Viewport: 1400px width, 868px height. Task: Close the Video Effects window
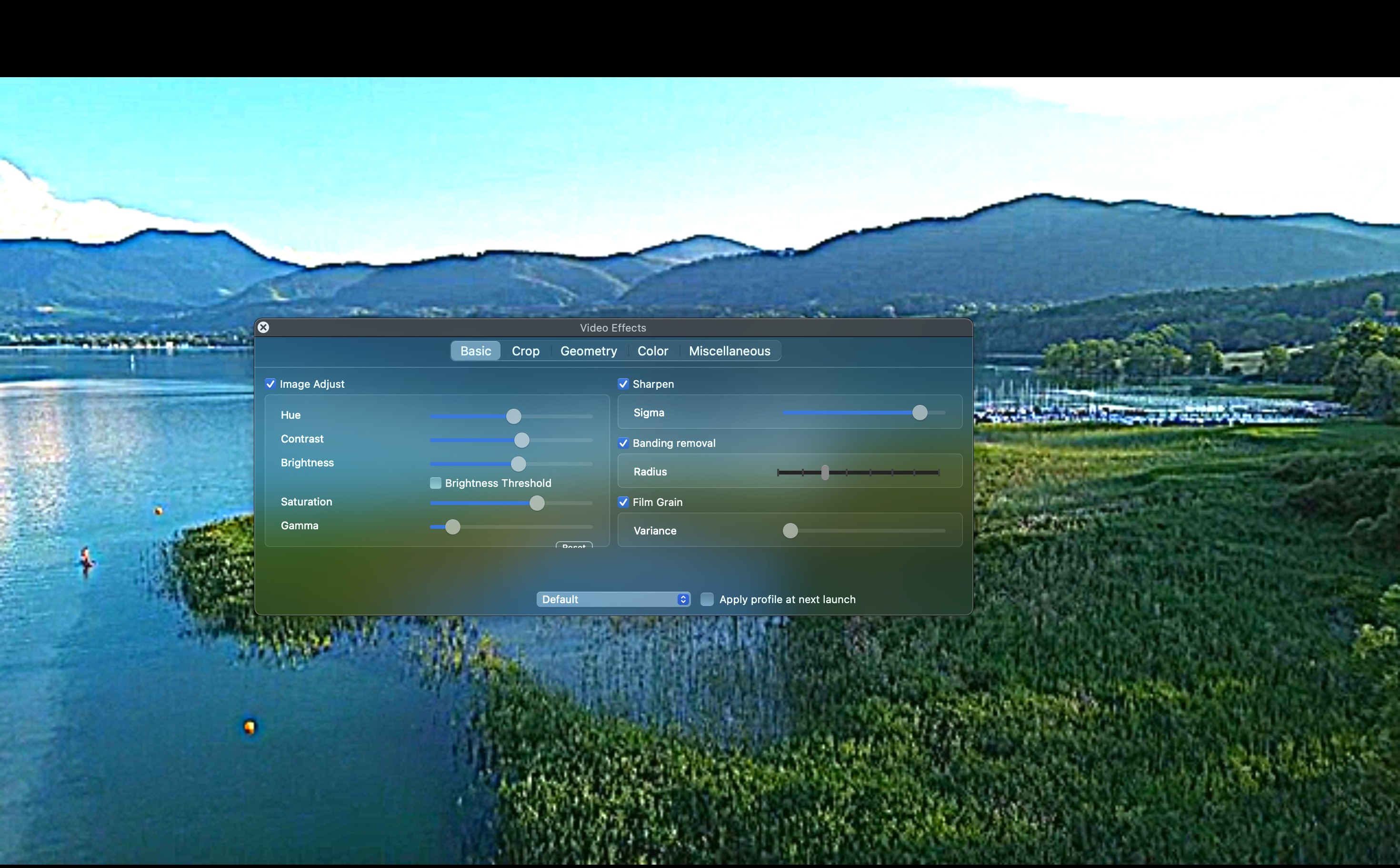point(263,327)
